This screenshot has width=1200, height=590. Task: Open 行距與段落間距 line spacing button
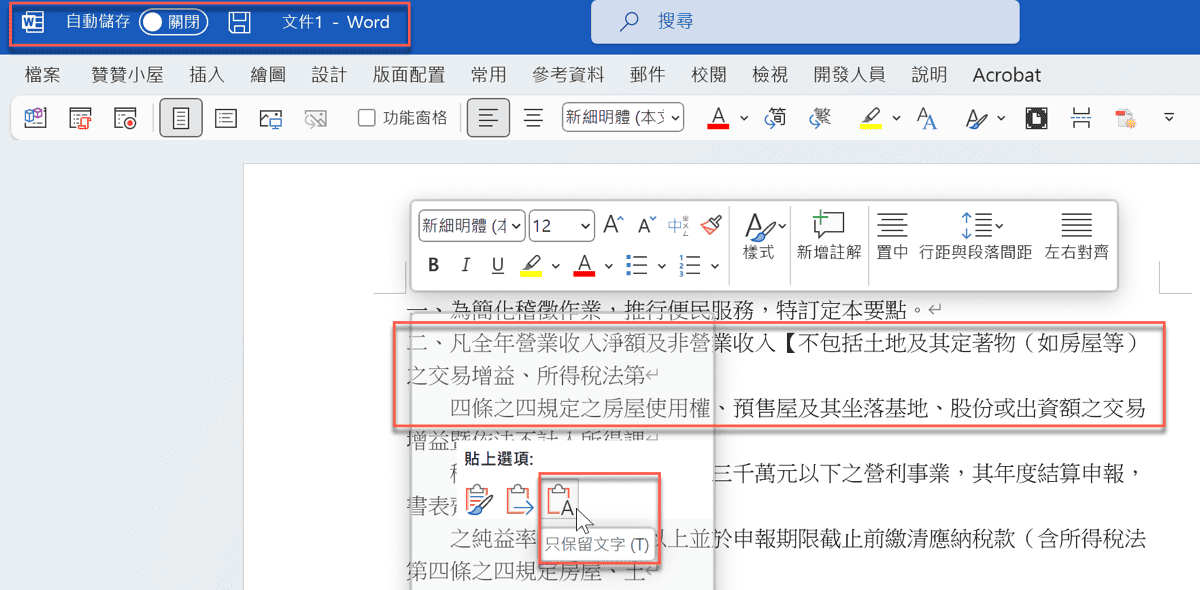tap(976, 236)
